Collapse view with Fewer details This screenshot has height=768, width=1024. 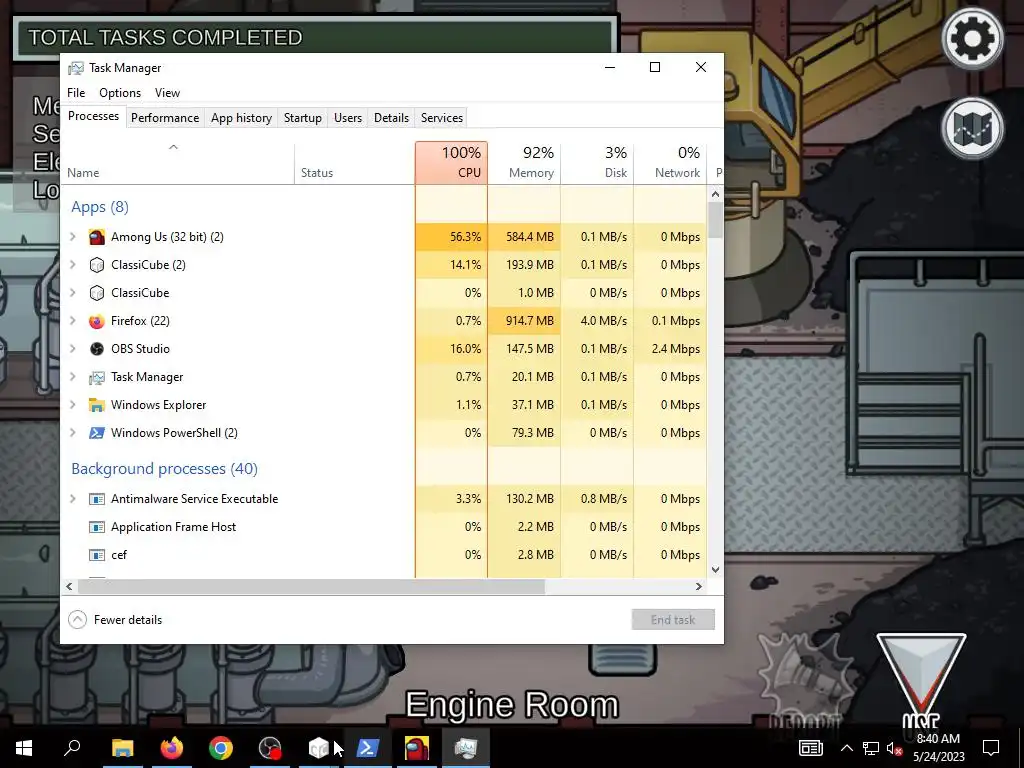(x=116, y=620)
